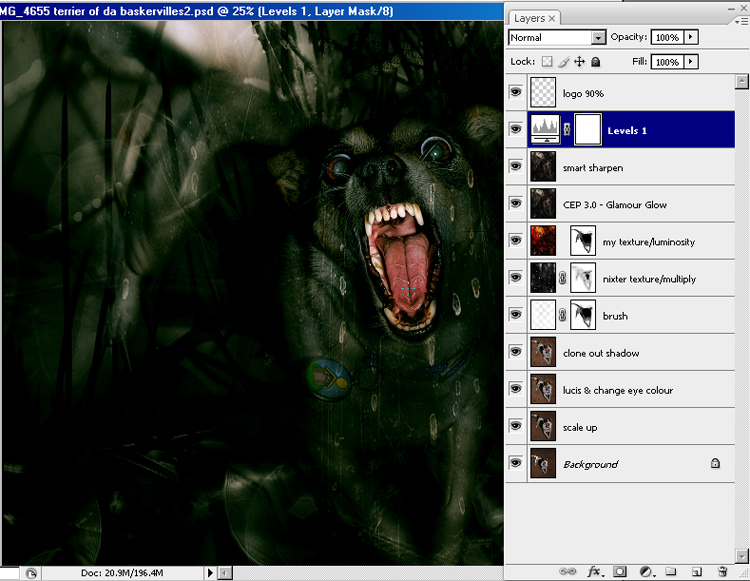This screenshot has height=581, width=750.
Task: Hide the clone out shadow layer
Action: [516, 351]
